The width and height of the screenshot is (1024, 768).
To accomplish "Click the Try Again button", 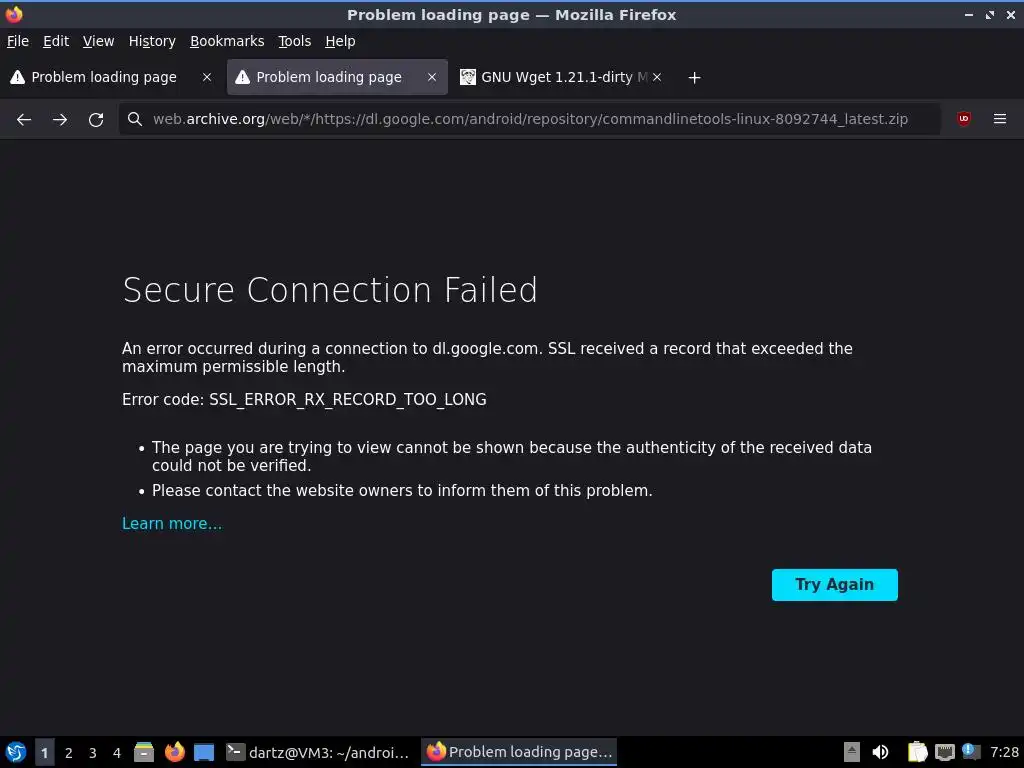I will point(834,585).
